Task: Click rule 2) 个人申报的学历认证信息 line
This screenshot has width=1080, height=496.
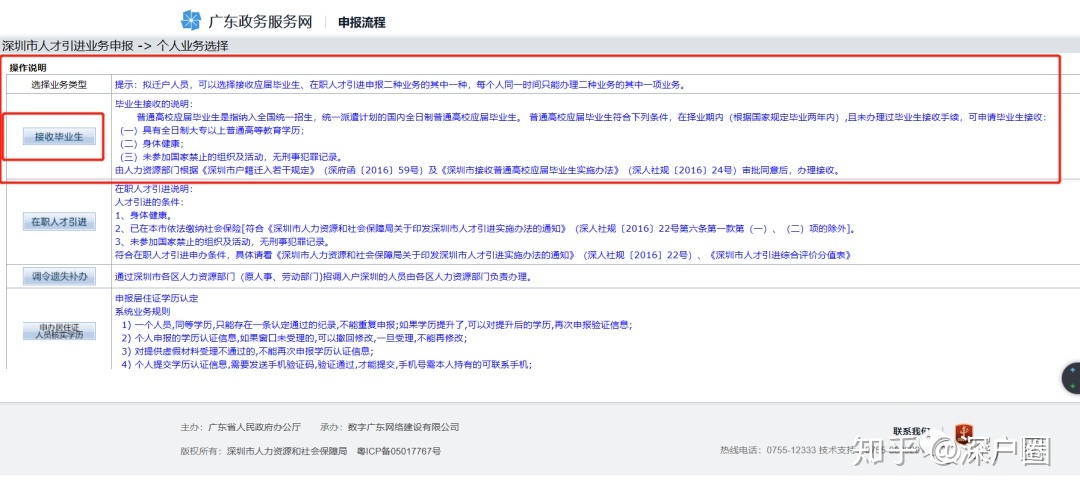Action: pyautogui.click(x=294, y=338)
